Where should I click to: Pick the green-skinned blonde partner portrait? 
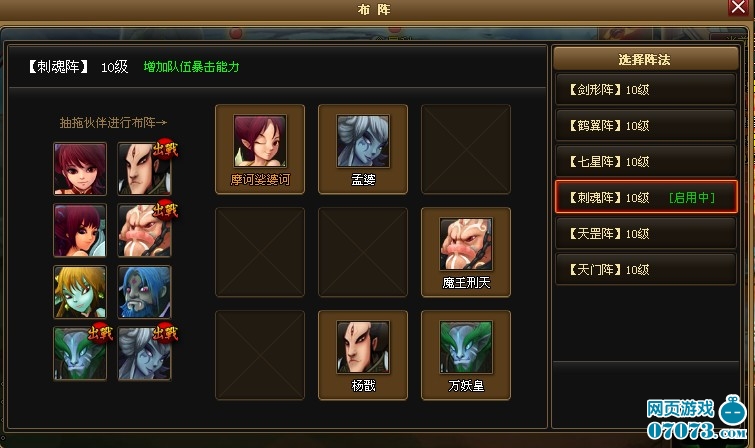coord(80,292)
